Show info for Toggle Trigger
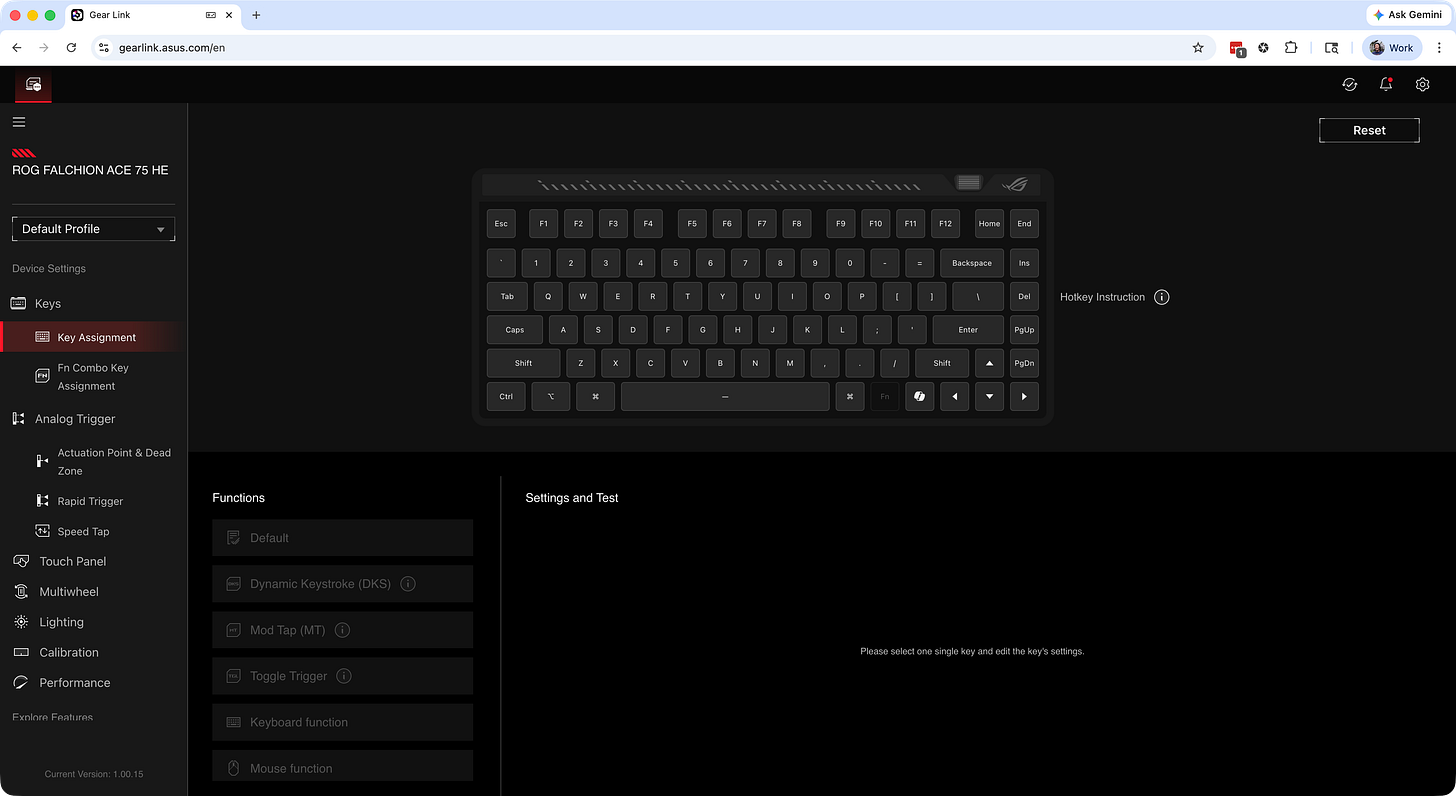Image resolution: width=1456 pixels, height=796 pixels. click(344, 676)
